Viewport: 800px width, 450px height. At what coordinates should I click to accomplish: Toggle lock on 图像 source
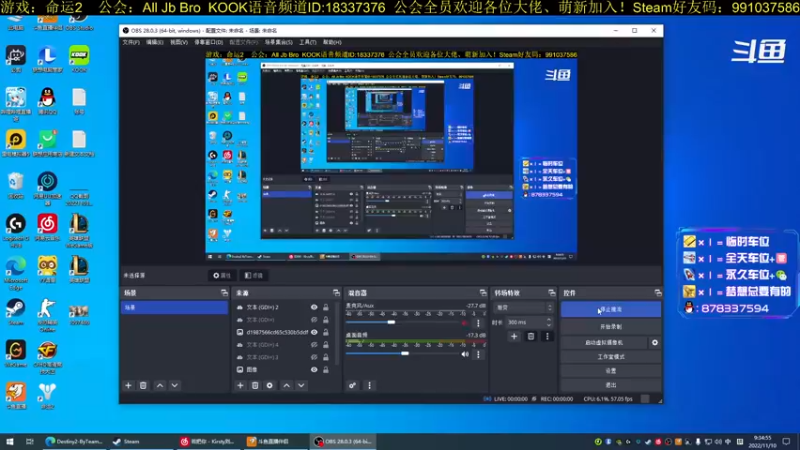(x=326, y=369)
